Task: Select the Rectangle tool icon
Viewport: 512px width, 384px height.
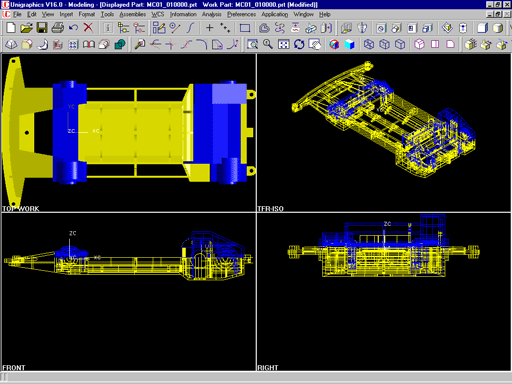Action: point(245,28)
